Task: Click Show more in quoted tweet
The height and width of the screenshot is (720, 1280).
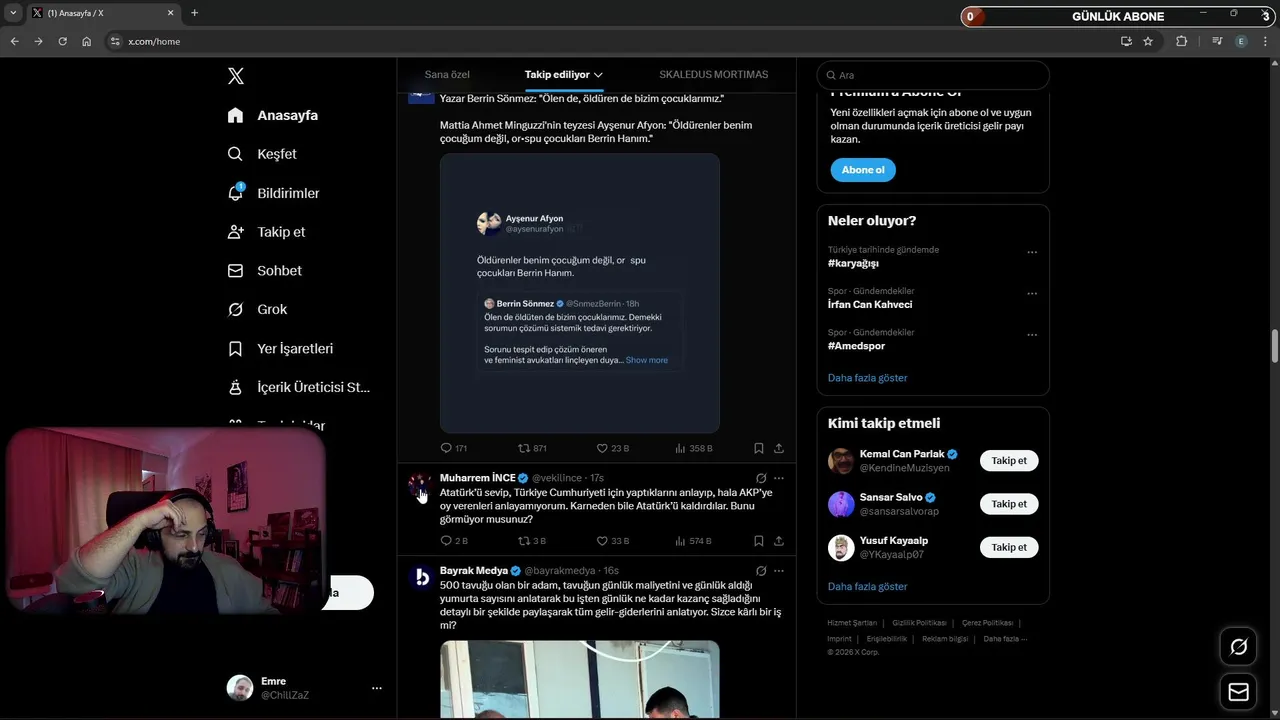Action: (x=647, y=360)
